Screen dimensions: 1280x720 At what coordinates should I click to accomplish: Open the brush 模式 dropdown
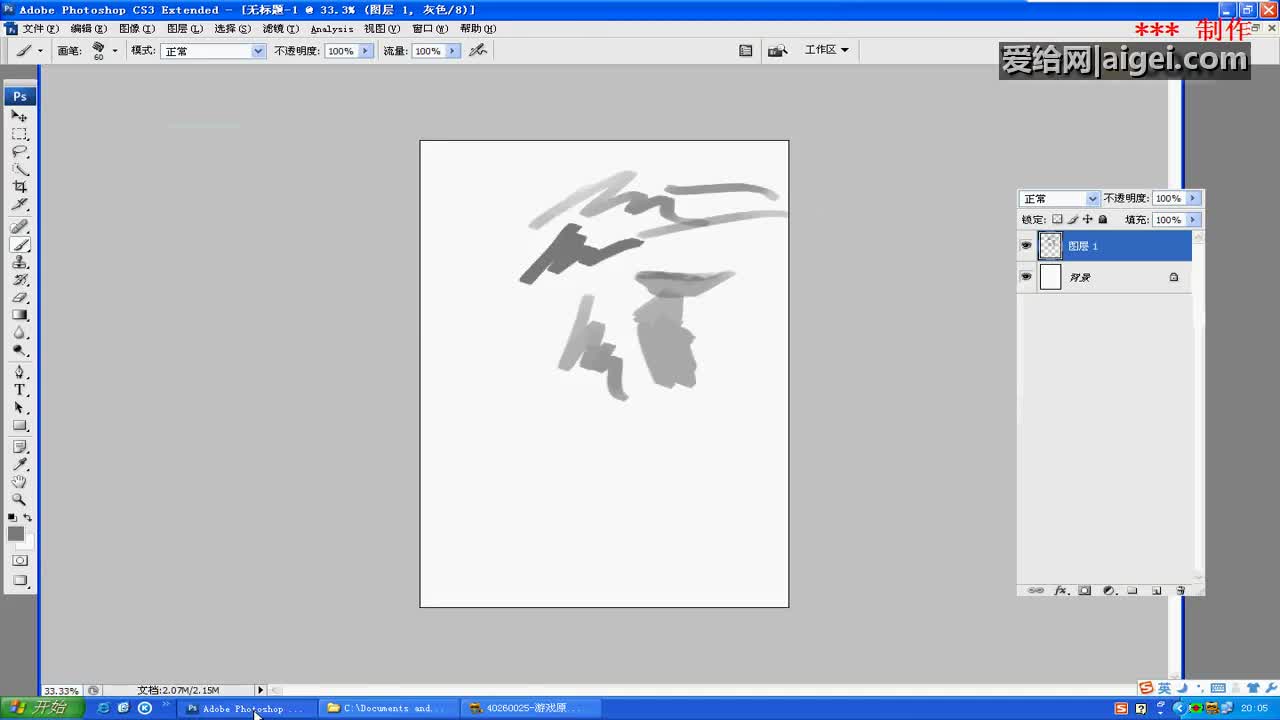pyautogui.click(x=212, y=51)
